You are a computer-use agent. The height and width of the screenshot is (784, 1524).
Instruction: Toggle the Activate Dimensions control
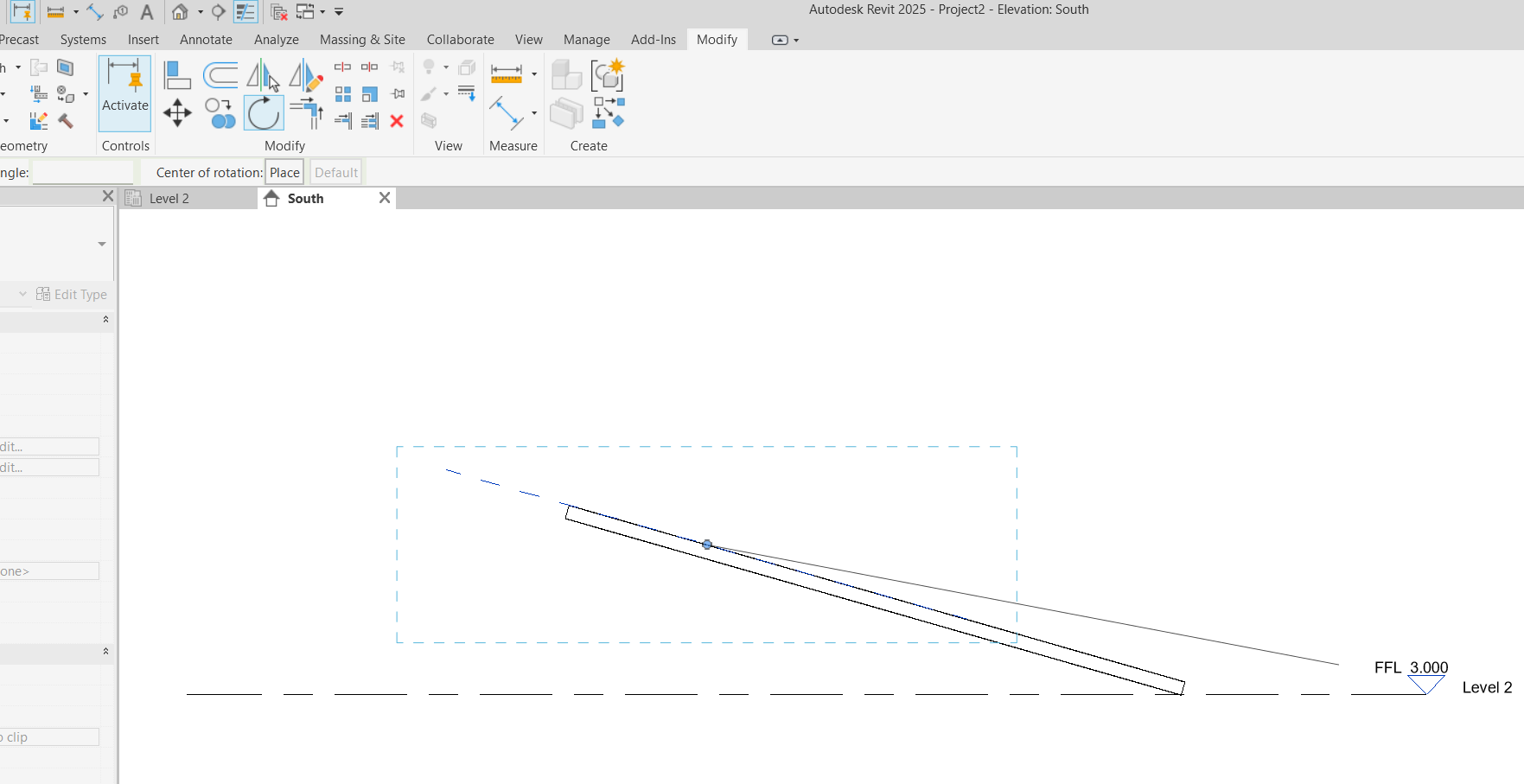coord(124,92)
